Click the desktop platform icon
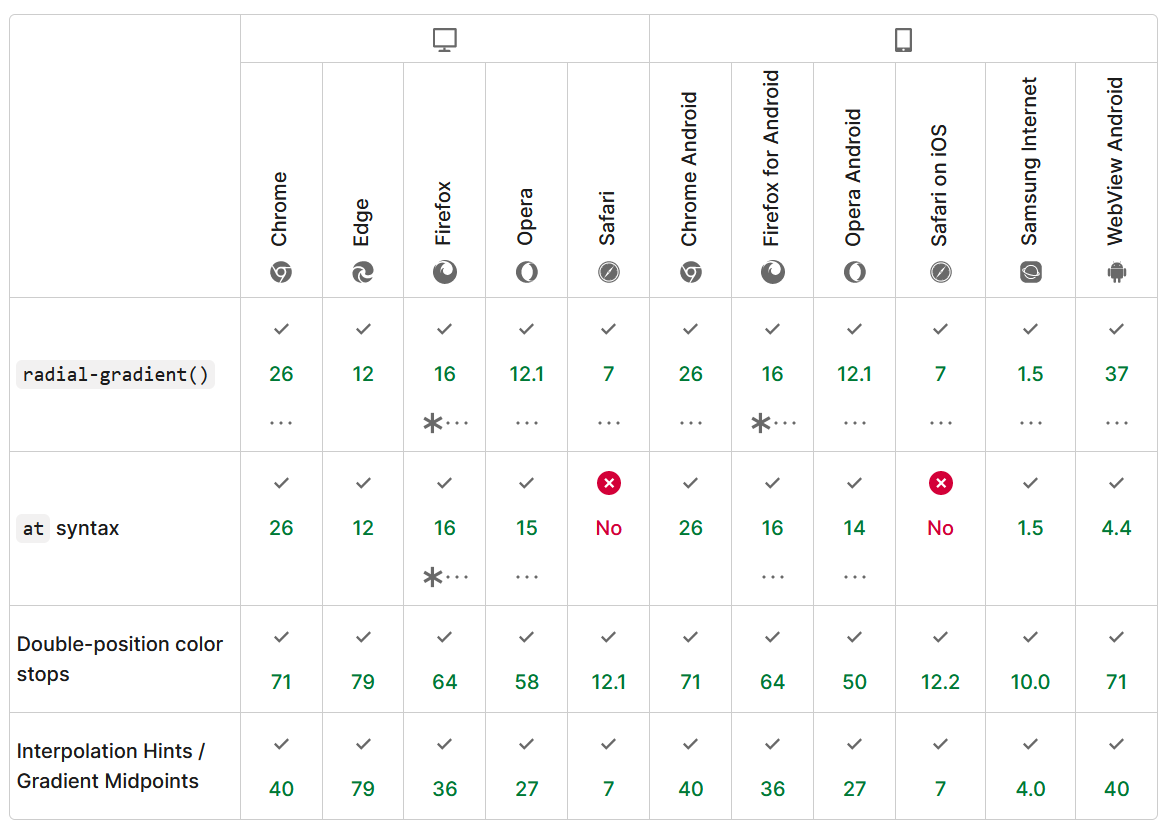The width and height of the screenshot is (1167, 829). [444, 40]
